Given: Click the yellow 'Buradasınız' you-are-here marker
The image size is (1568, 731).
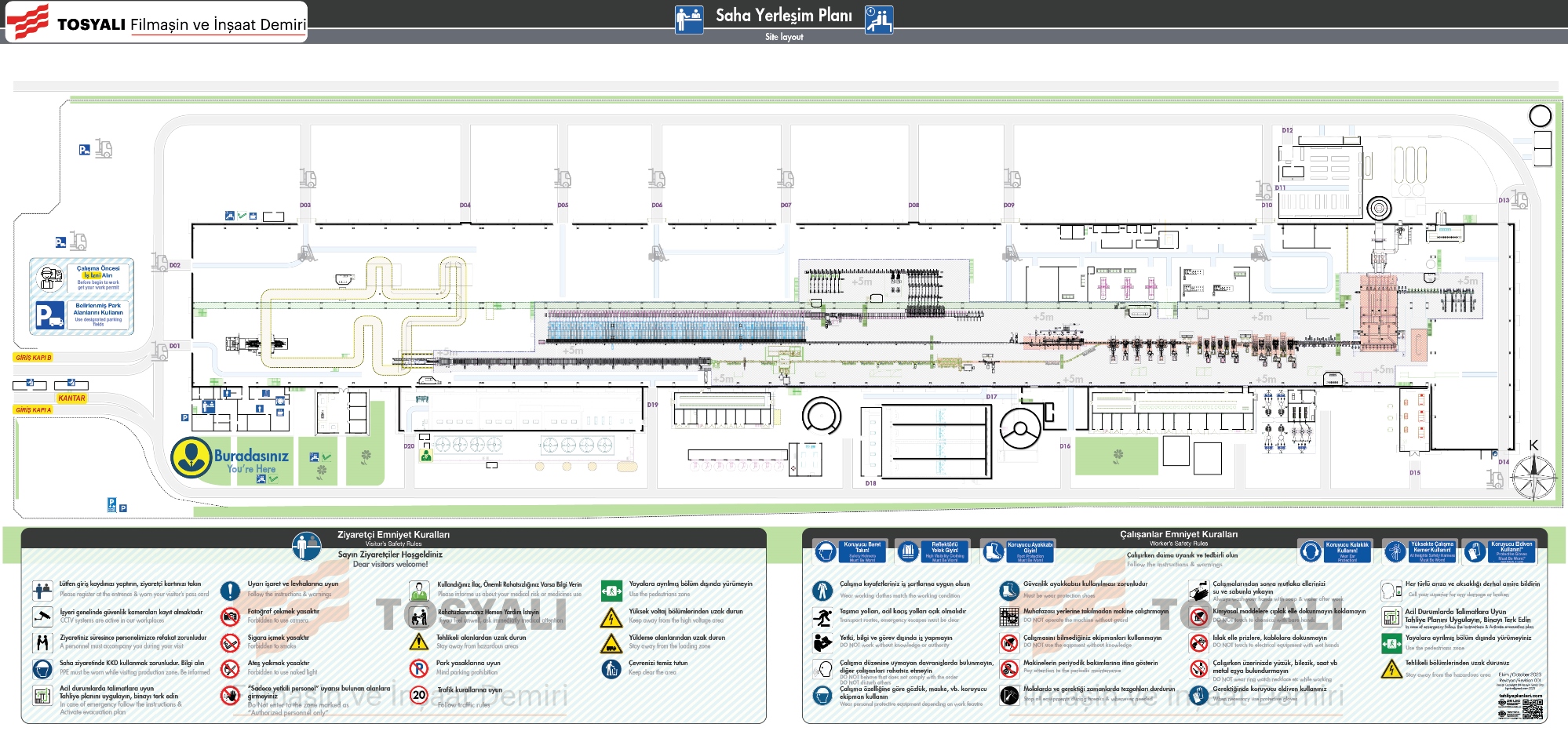Looking at the screenshot, I should [191, 458].
